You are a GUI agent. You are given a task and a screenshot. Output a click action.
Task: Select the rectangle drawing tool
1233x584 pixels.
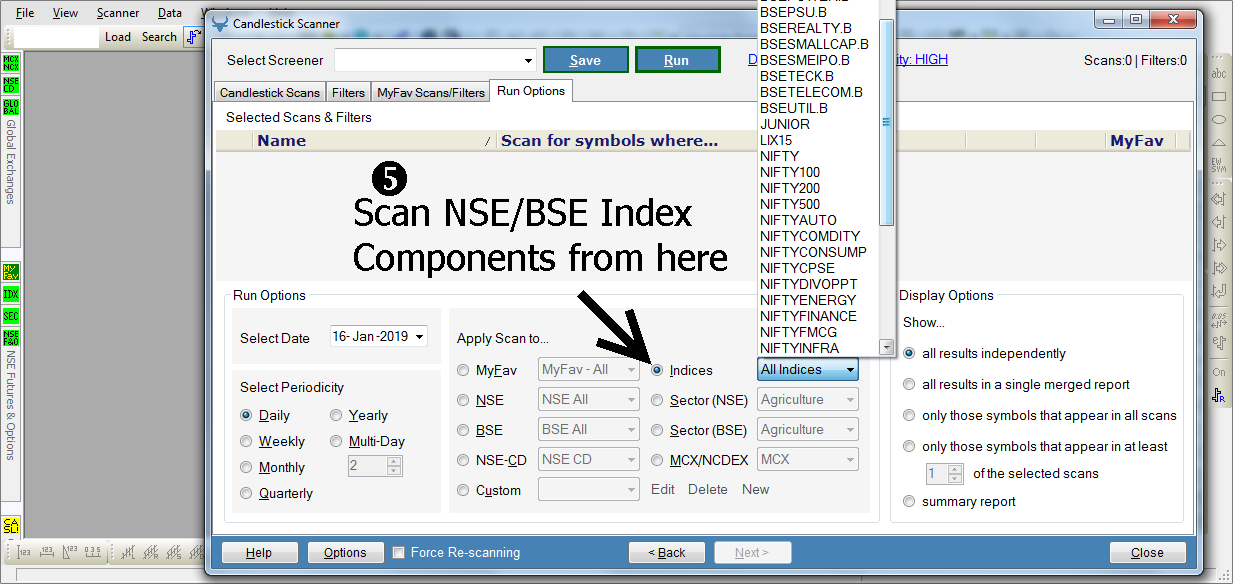point(1219,97)
